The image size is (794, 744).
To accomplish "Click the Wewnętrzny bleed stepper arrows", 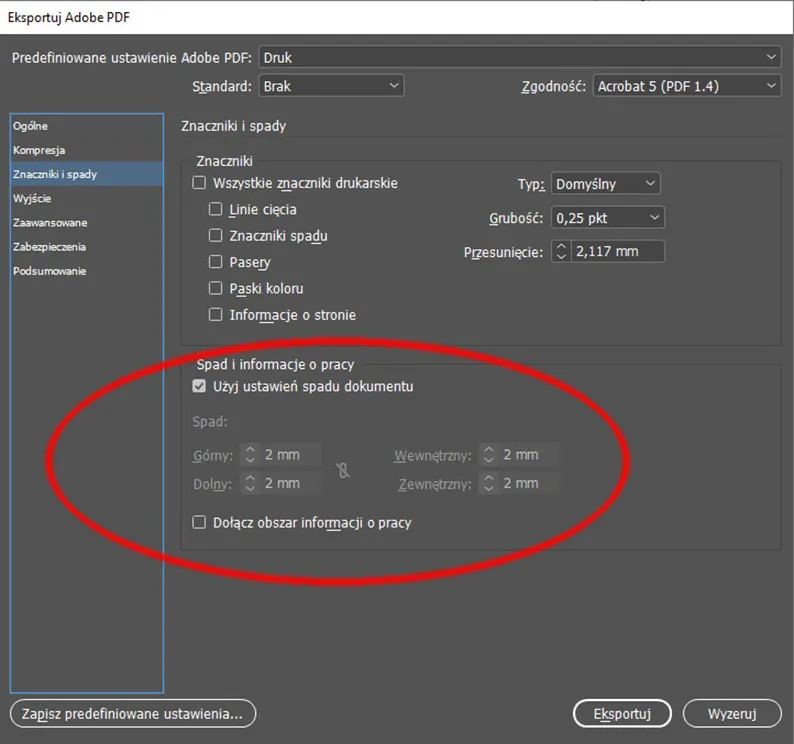I will point(489,454).
